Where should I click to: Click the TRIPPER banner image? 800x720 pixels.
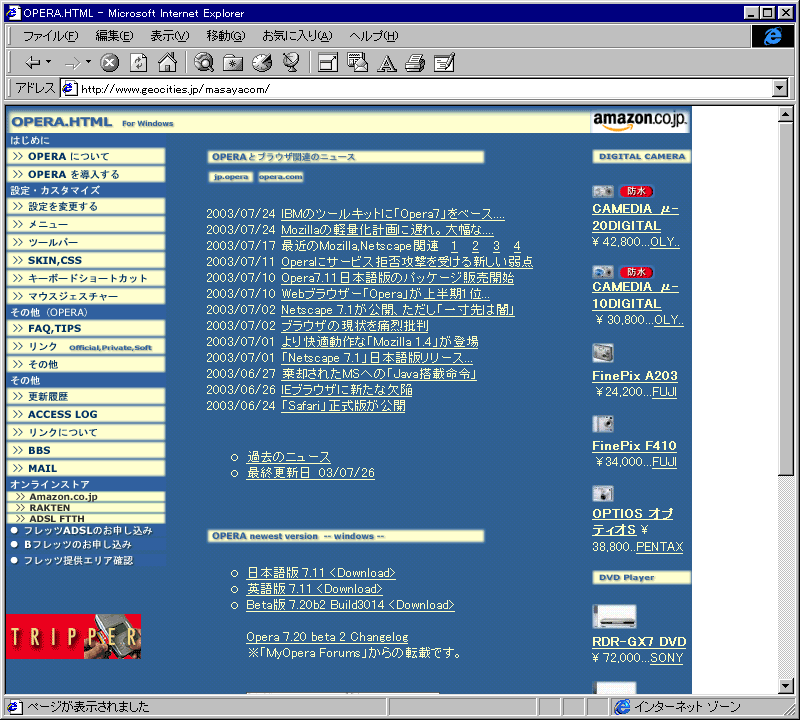coord(73,636)
